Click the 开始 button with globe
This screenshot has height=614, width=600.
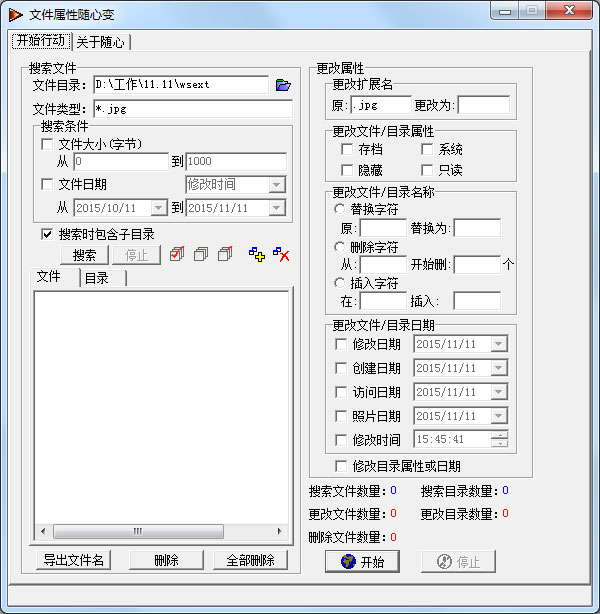tap(362, 562)
